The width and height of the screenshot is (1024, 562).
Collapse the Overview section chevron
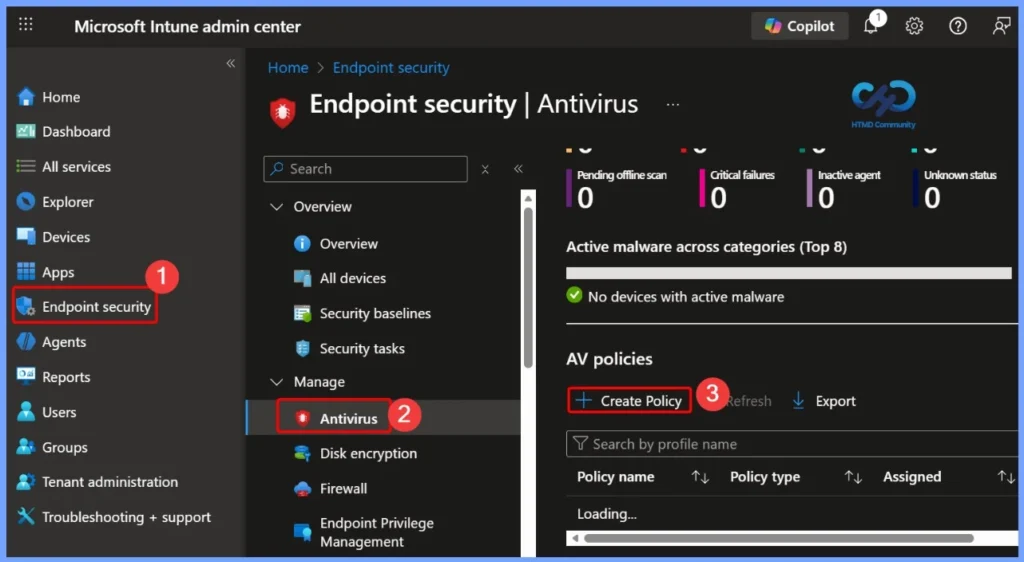point(277,207)
